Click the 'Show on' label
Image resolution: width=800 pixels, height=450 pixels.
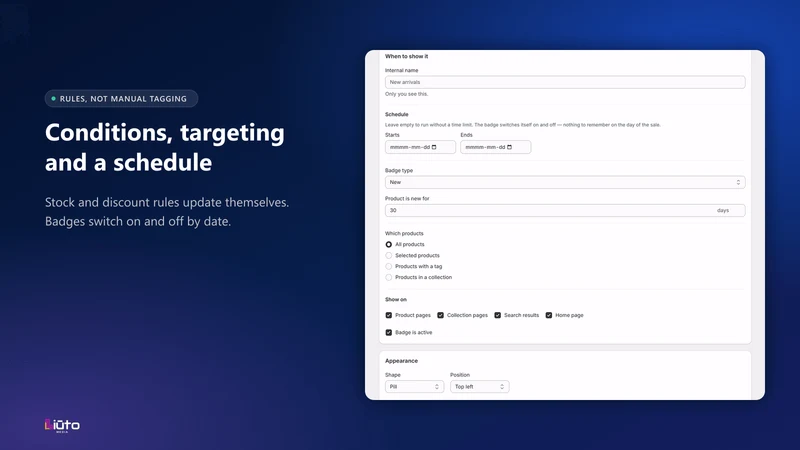pyautogui.click(x=395, y=299)
